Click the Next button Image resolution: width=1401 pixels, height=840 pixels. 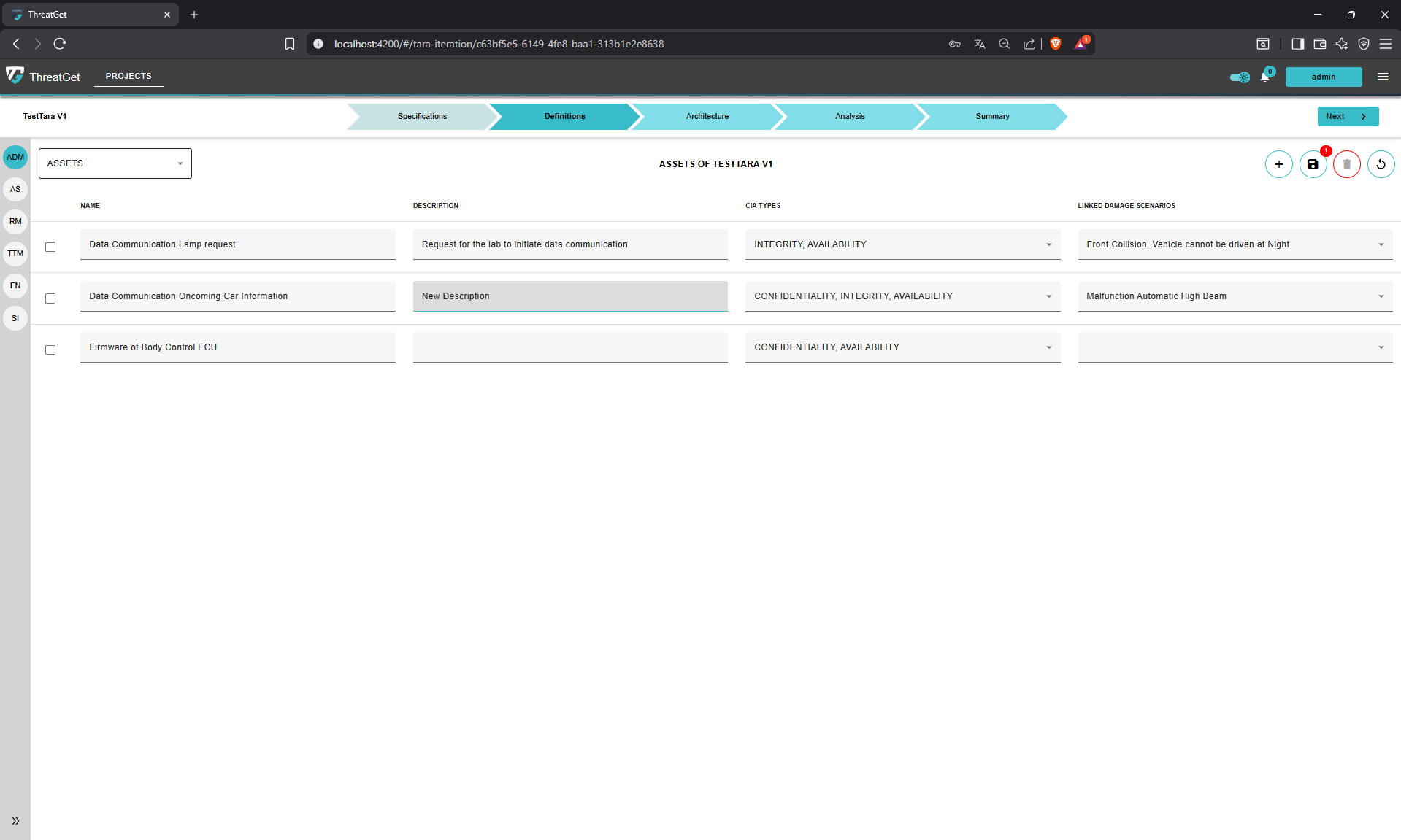[1347, 116]
